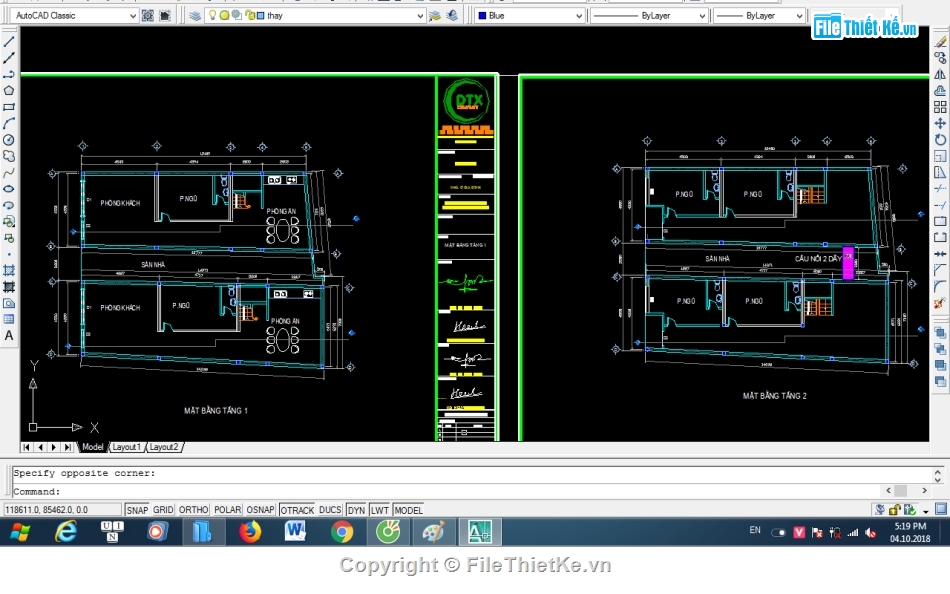Open the Blue color control dropdown
The width and height of the screenshot is (950, 594).
(530, 16)
